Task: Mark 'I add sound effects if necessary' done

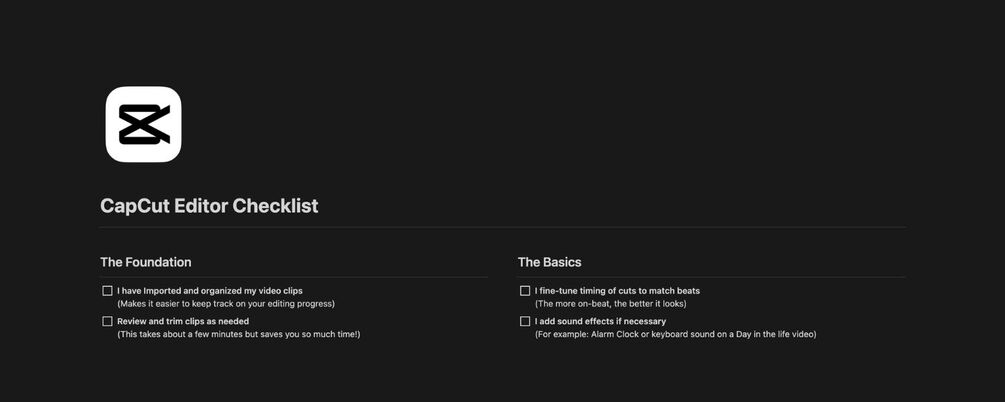Action: (x=525, y=321)
